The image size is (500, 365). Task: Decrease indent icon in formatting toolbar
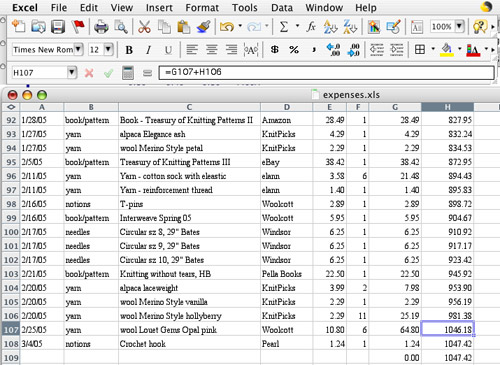(377, 50)
